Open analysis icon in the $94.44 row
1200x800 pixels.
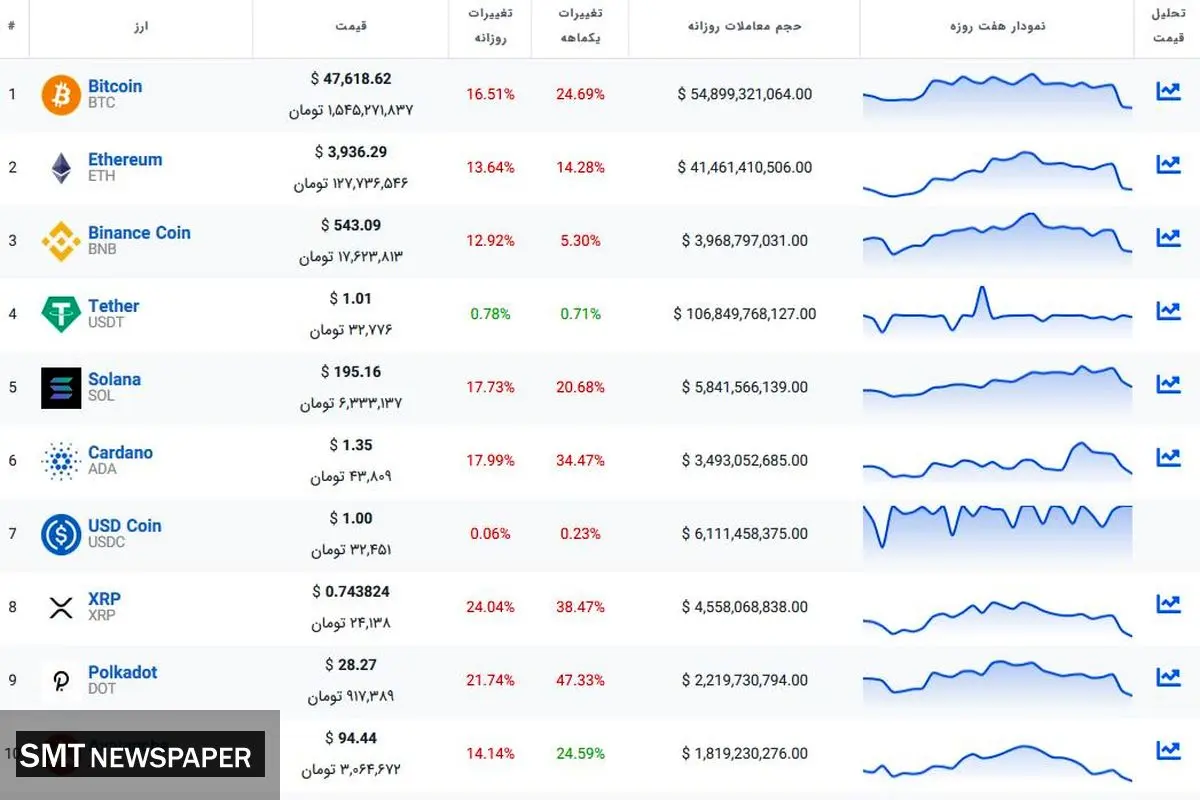tap(1168, 750)
